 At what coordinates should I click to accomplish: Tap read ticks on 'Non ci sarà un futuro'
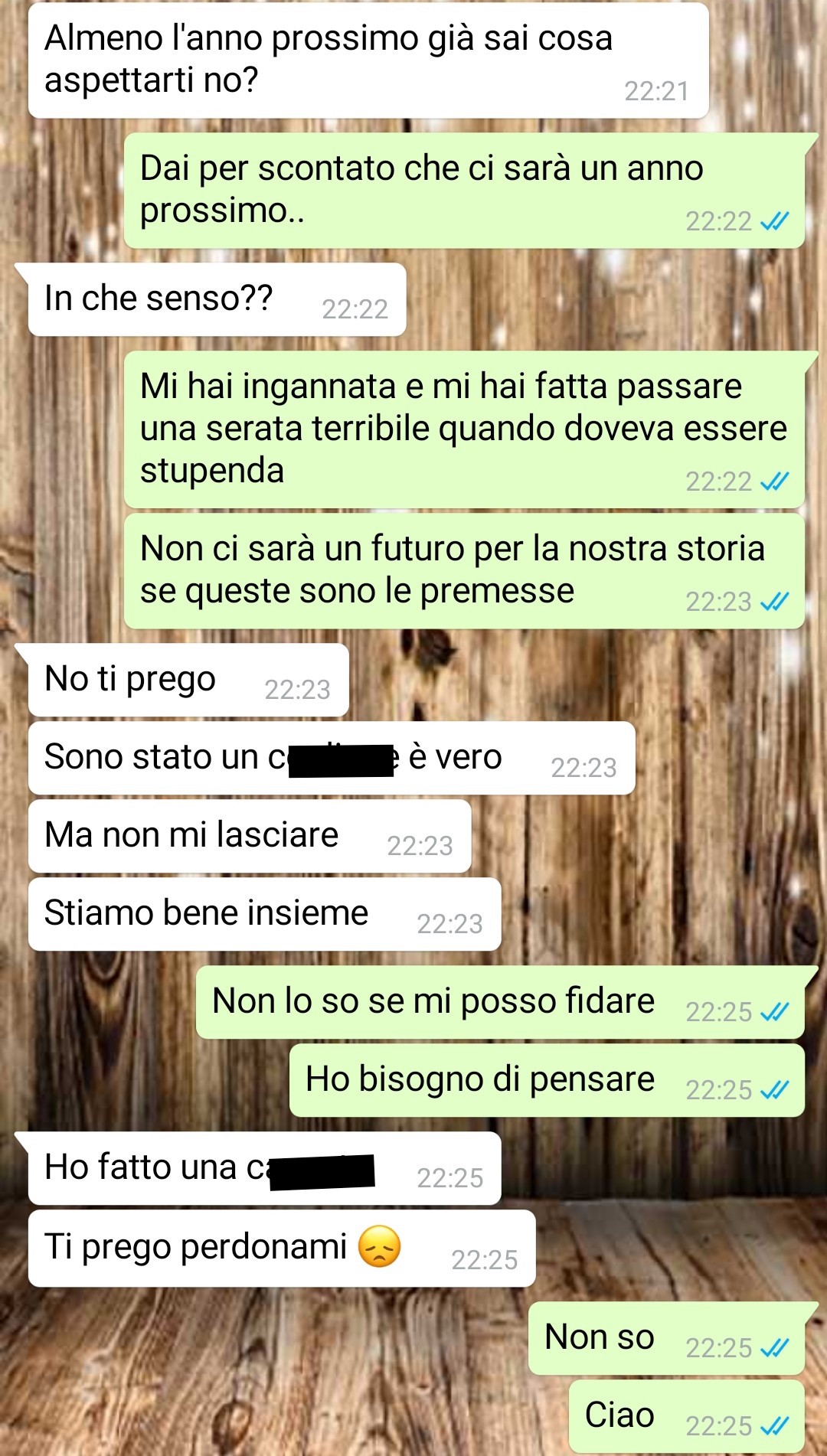[x=775, y=602]
